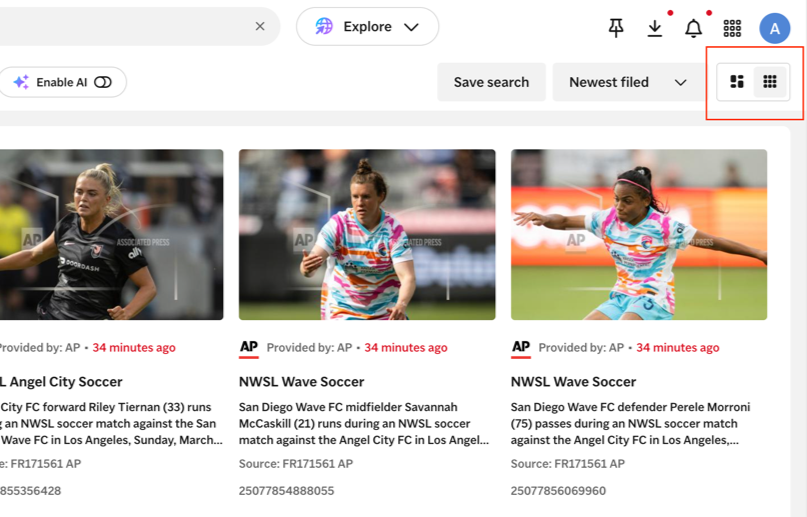Image resolution: width=807 pixels, height=517 pixels.
Task: Open the apps grid launcher icon
Action: pos(732,28)
